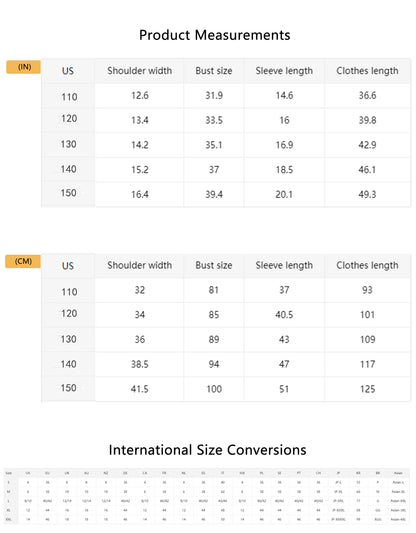This screenshot has height=533, width=416.
Task: Select size 130 row in centimeters table
Action: [x=226, y=339]
